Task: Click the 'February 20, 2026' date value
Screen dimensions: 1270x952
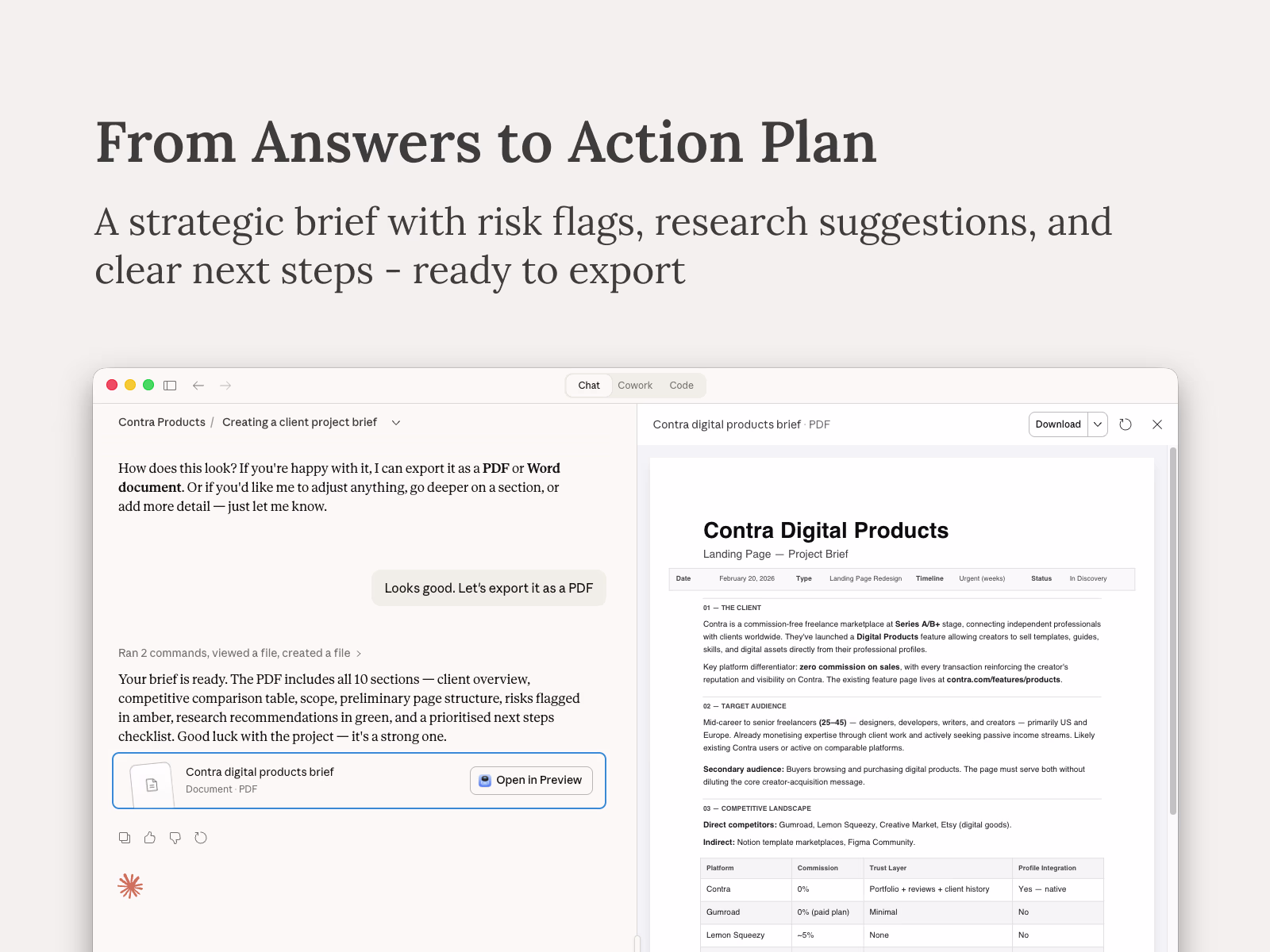Action: point(747,578)
